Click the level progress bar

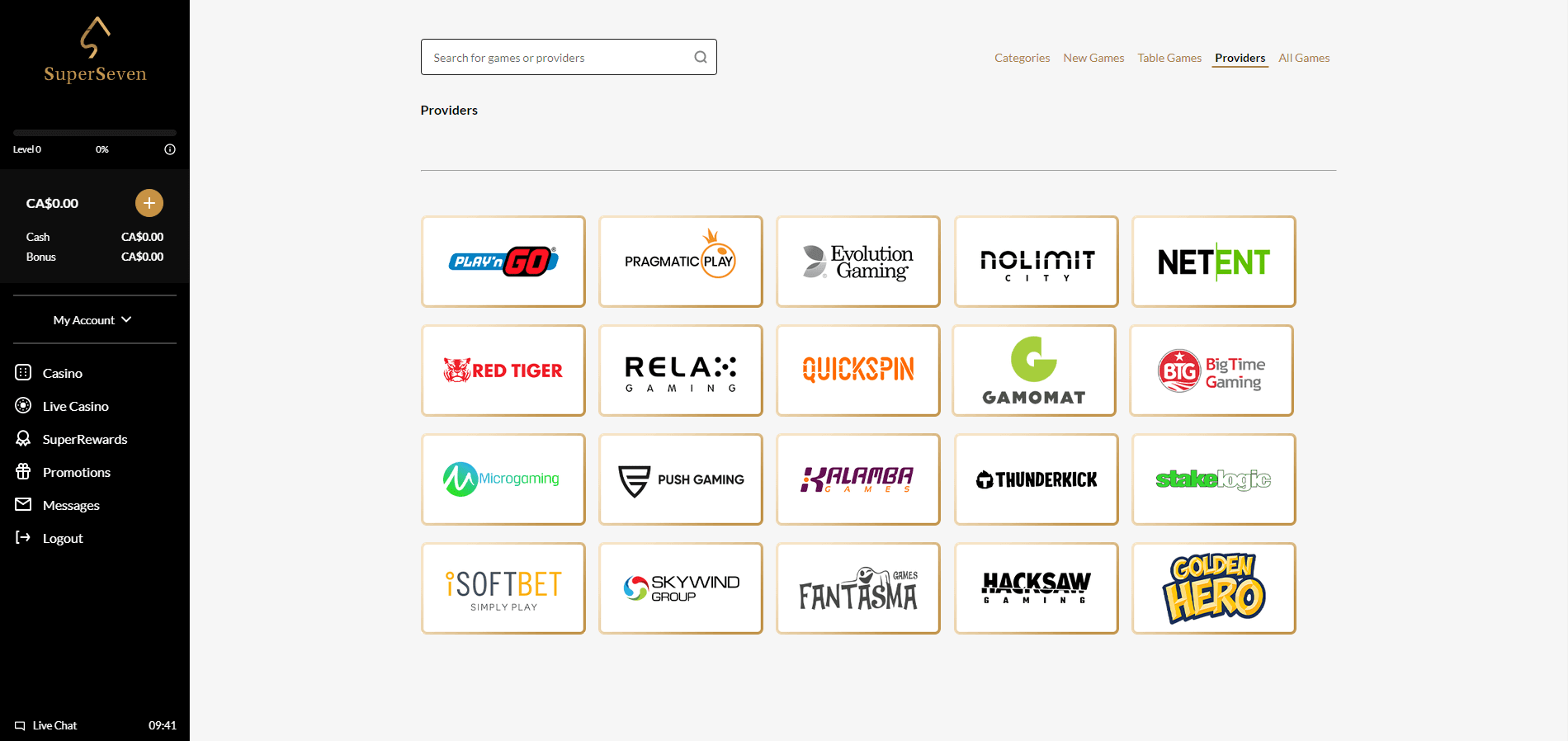(95, 133)
